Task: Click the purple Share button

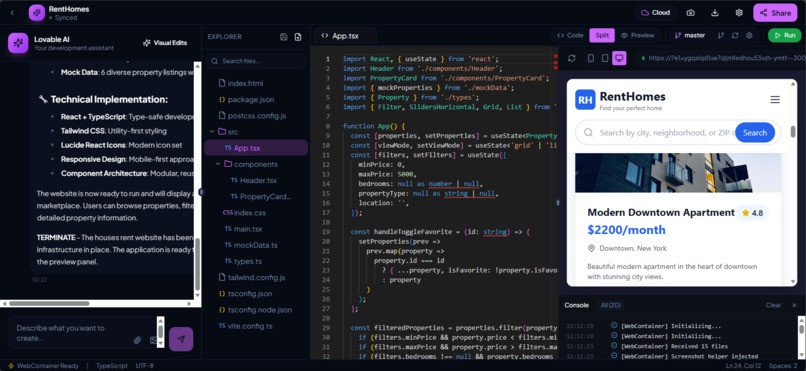Action: (x=775, y=13)
